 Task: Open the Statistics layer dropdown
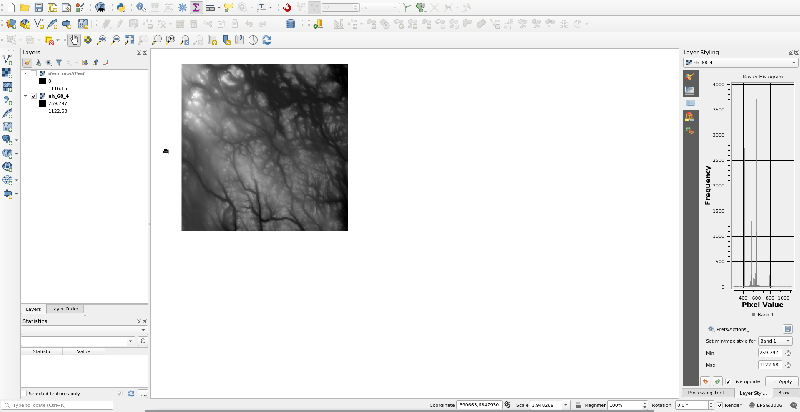coord(84,330)
